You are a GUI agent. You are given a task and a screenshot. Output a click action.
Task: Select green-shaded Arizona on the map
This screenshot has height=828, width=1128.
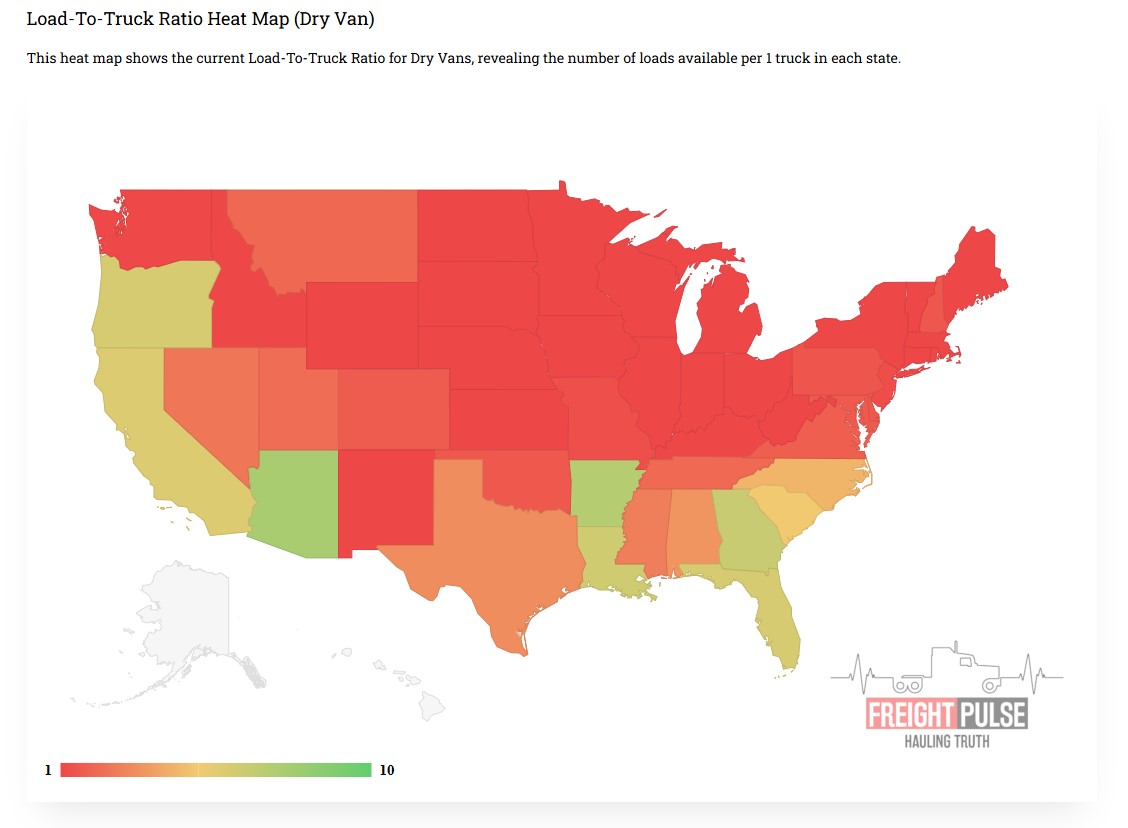pos(295,500)
